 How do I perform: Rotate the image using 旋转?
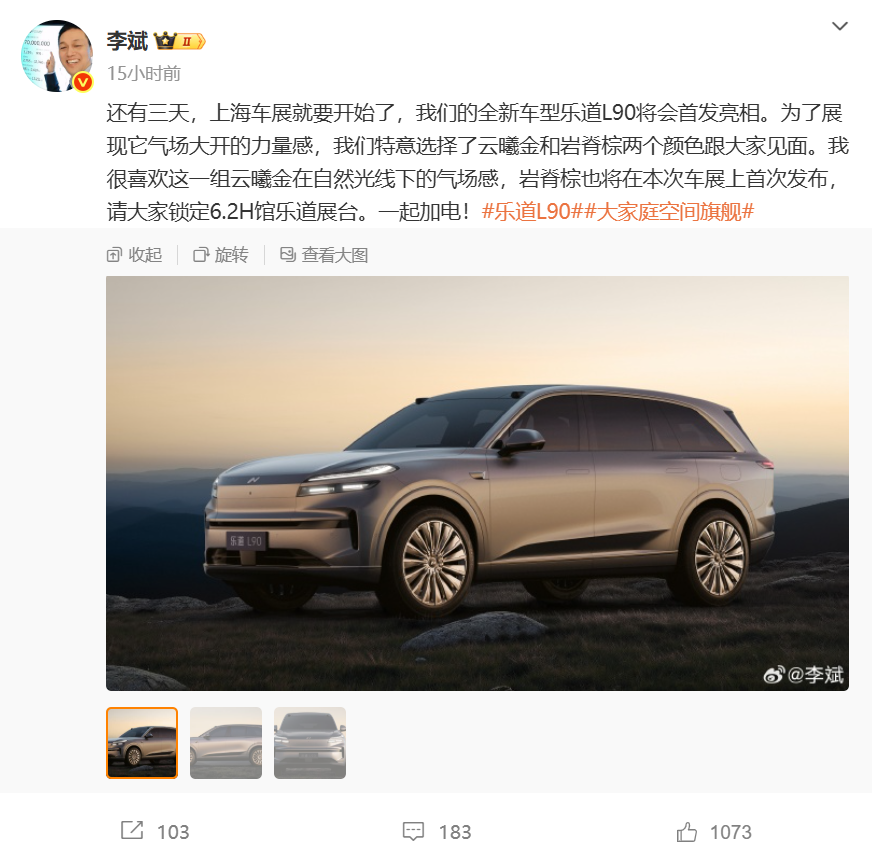click(x=221, y=255)
